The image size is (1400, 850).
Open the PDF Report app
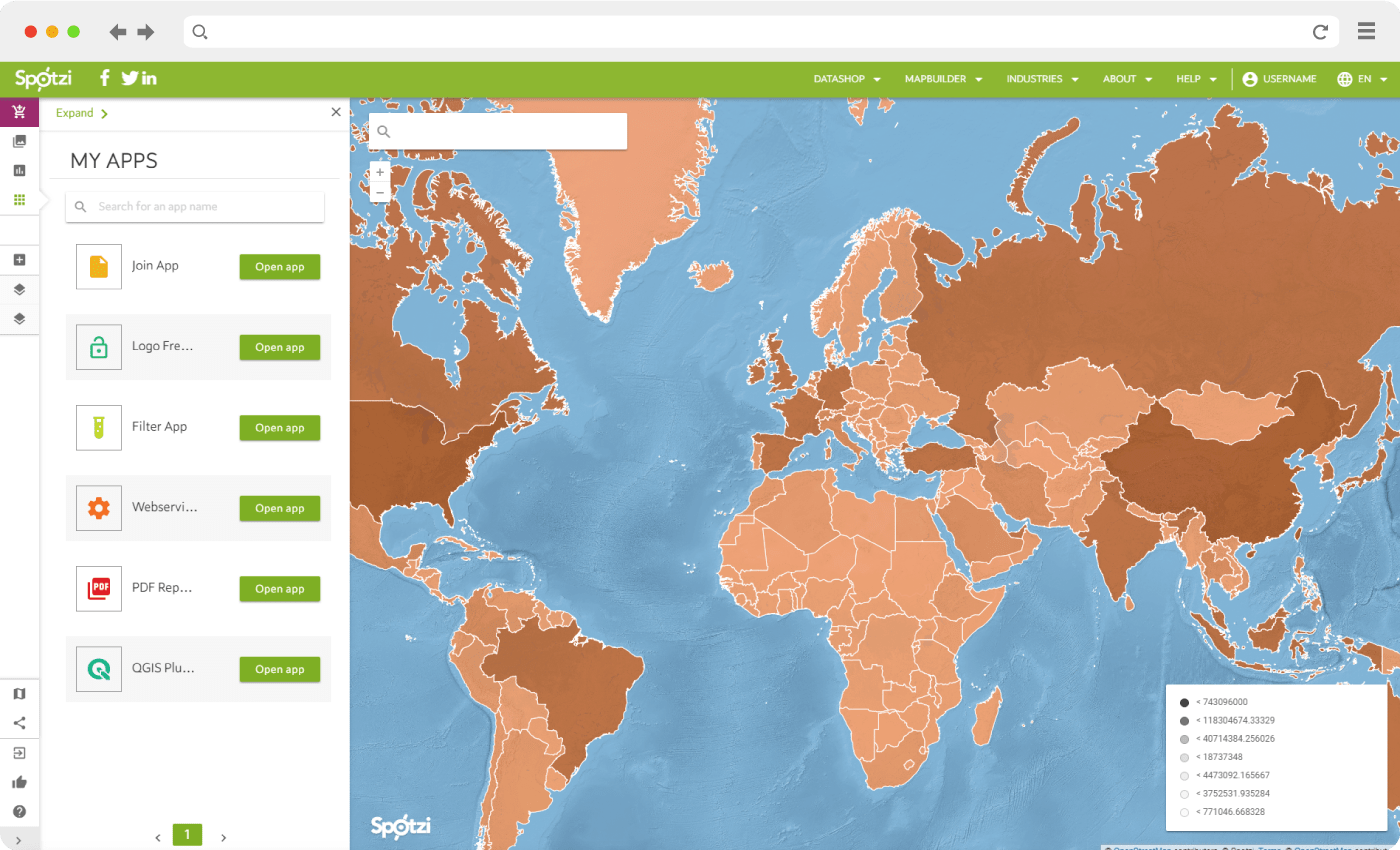[x=280, y=589]
